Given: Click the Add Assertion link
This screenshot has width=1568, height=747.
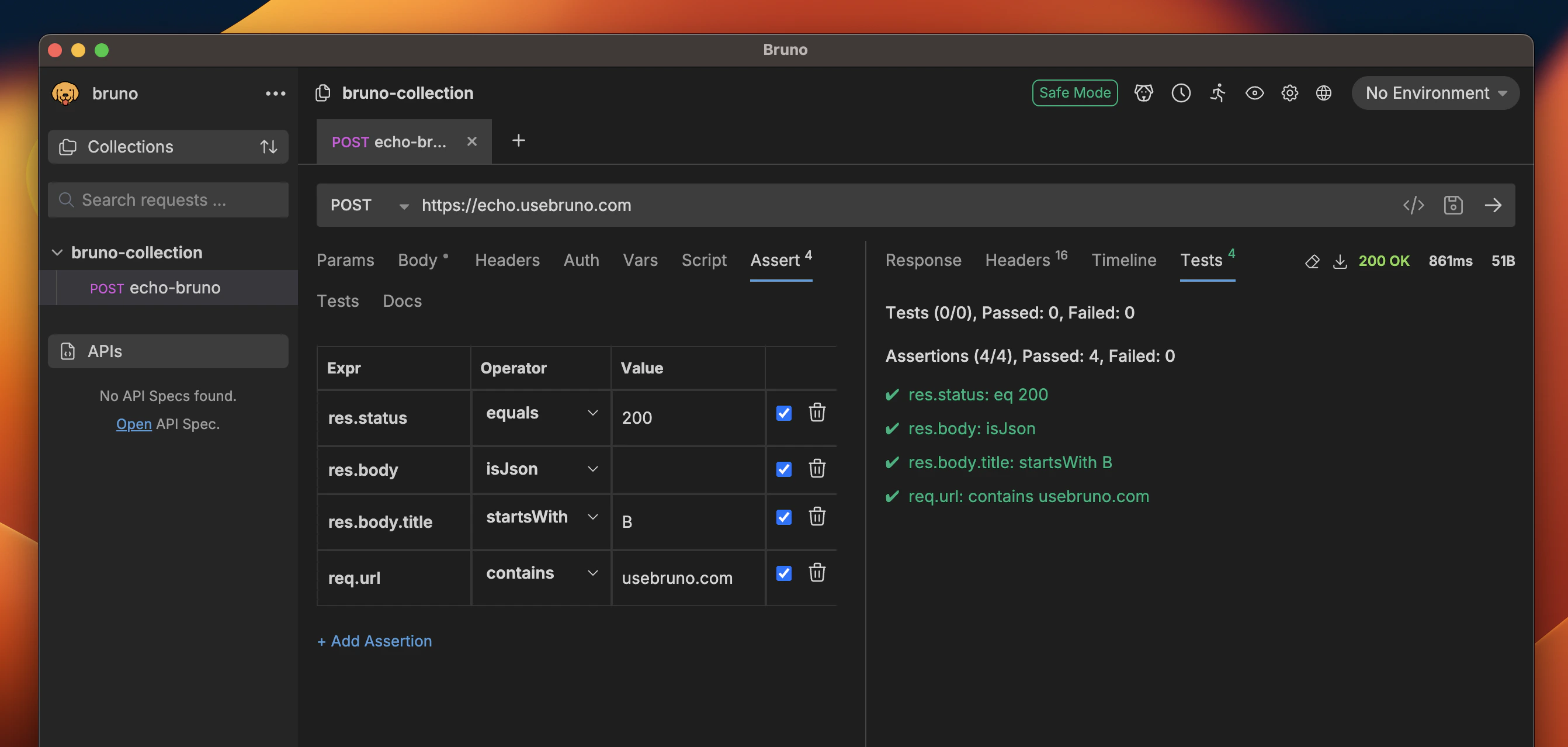Looking at the screenshot, I should coord(374,641).
